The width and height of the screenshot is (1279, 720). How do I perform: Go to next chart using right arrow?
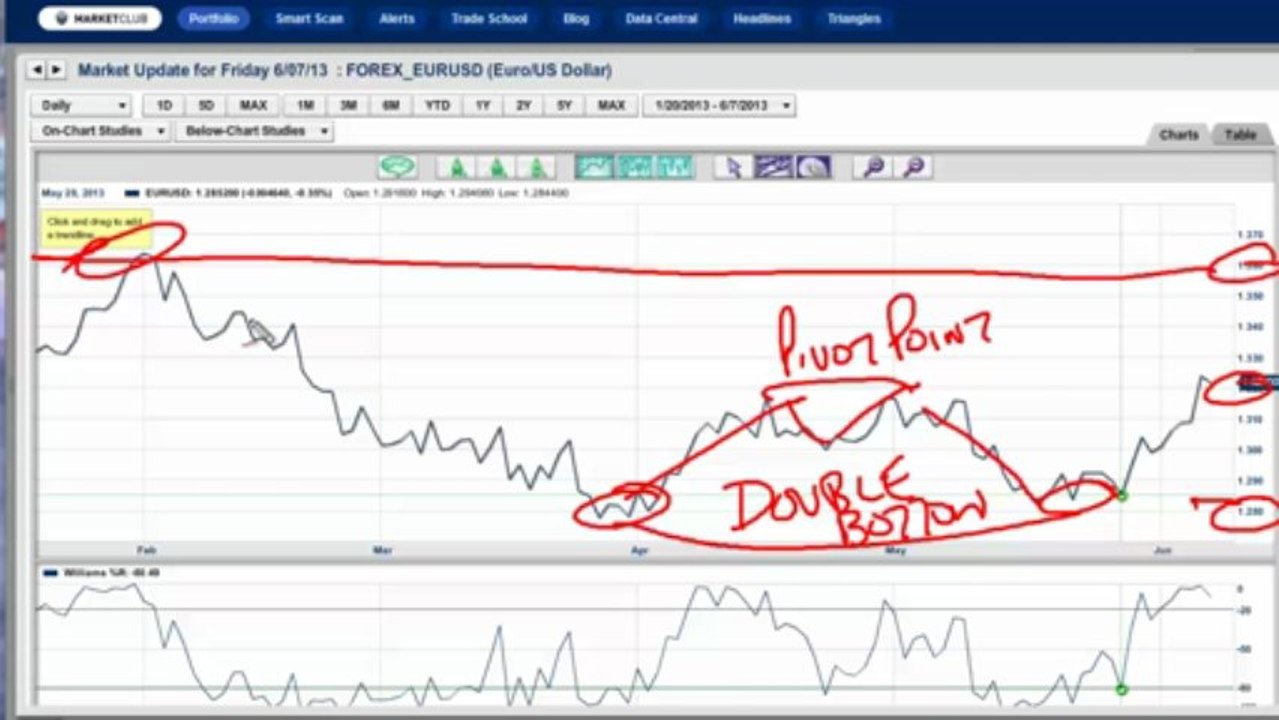pyautogui.click(x=56, y=70)
